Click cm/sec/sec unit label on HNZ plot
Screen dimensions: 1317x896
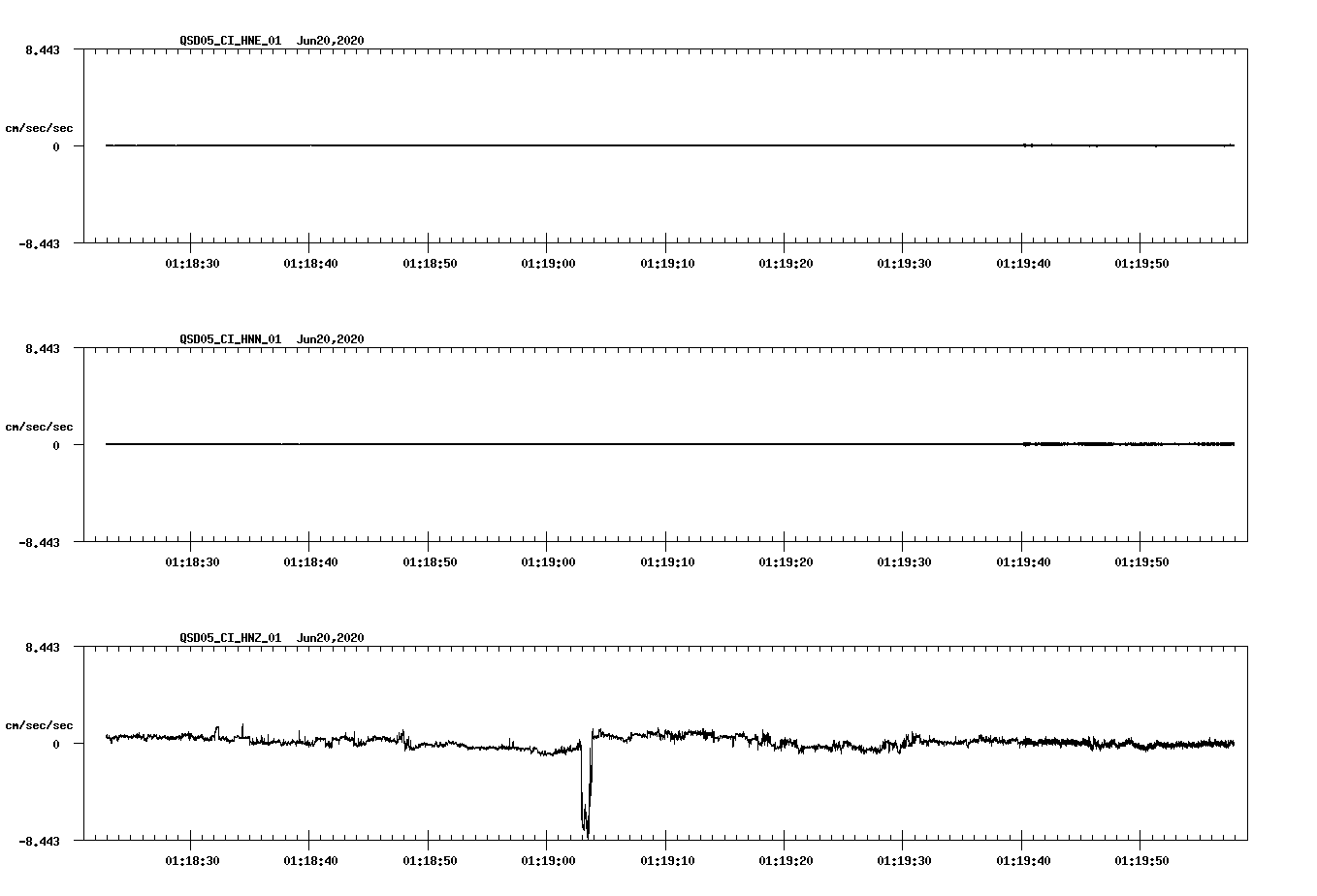(x=40, y=725)
